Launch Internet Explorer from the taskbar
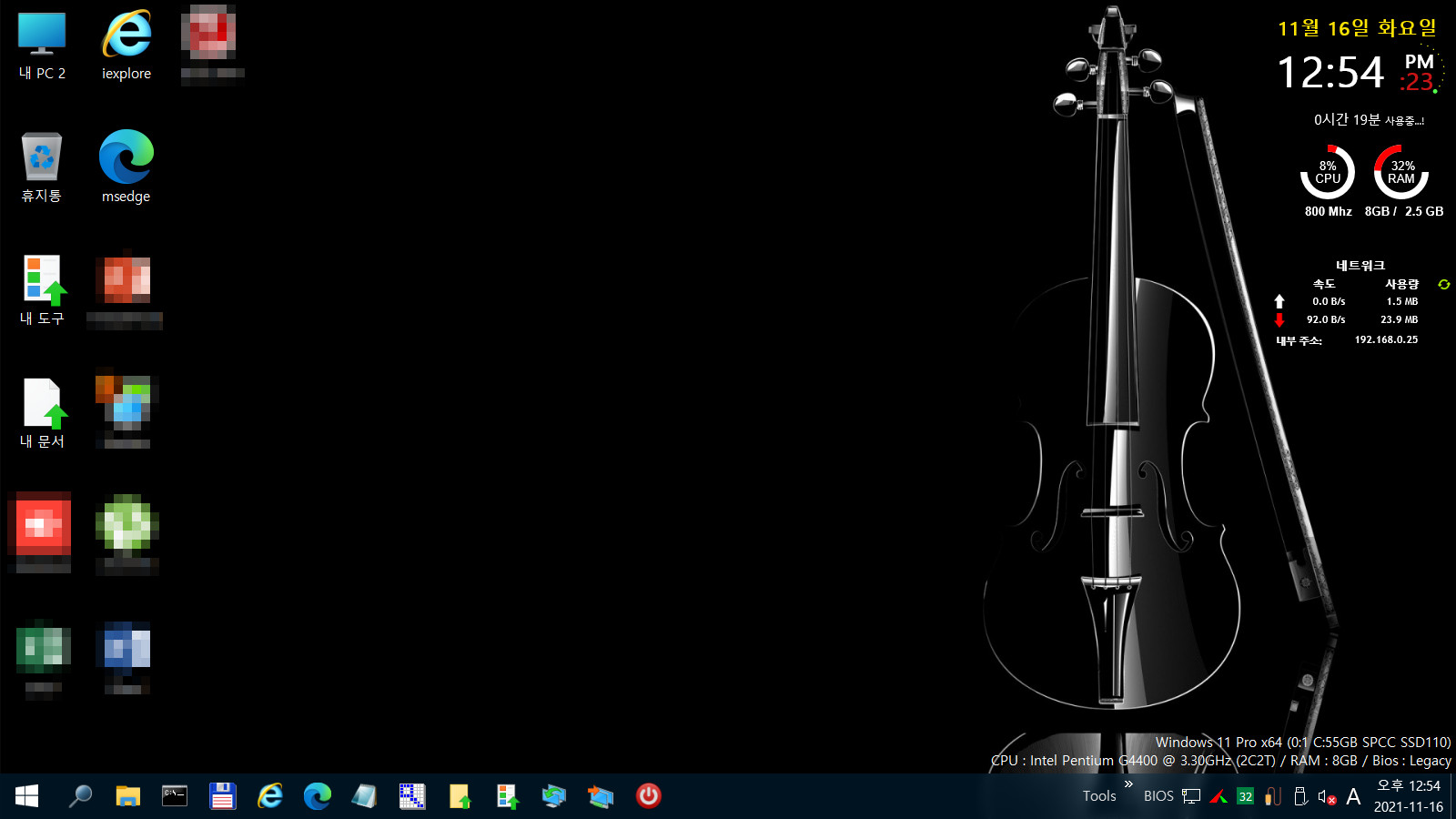This screenshot has width=1456, height=819. (x=270, y=796)
